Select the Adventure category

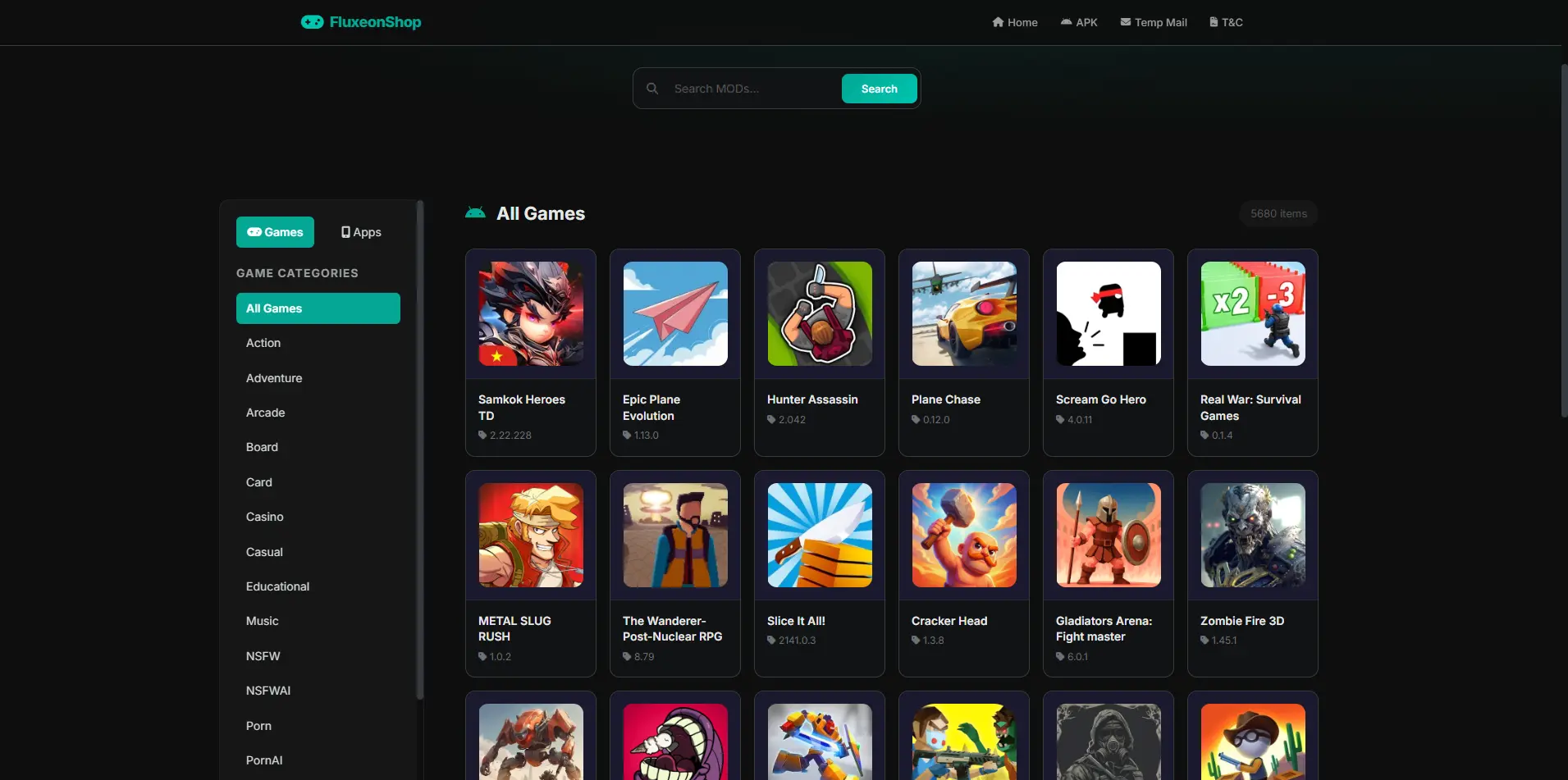click(318, 378)
